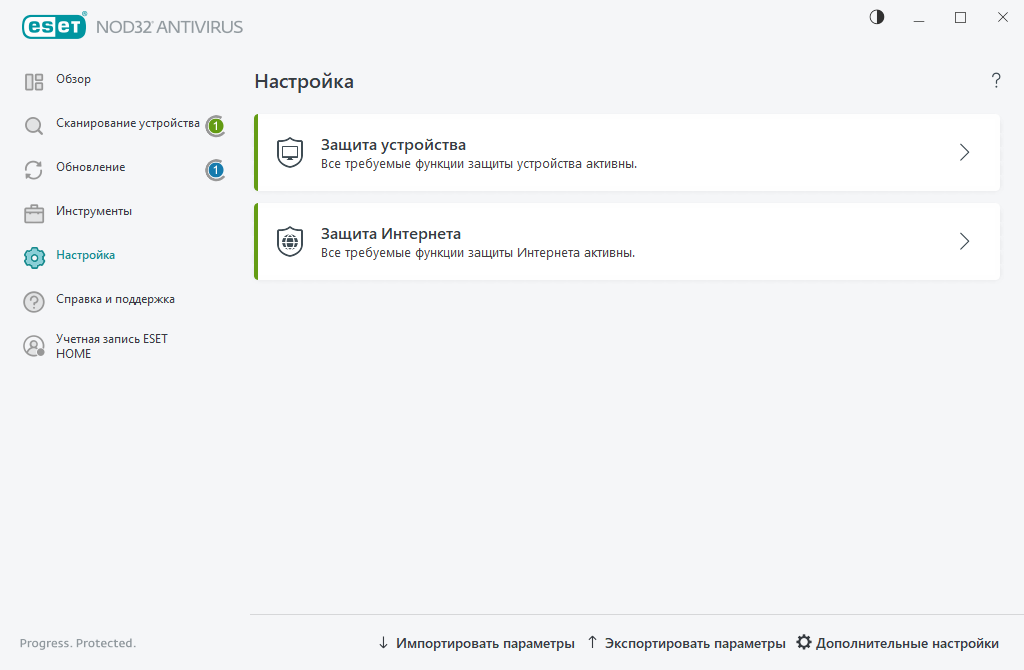Click the Дополнительные настройки gear icon
The width and height of the screenshot is (1024, 670).
pyautogui.click(x=804, y=642)
